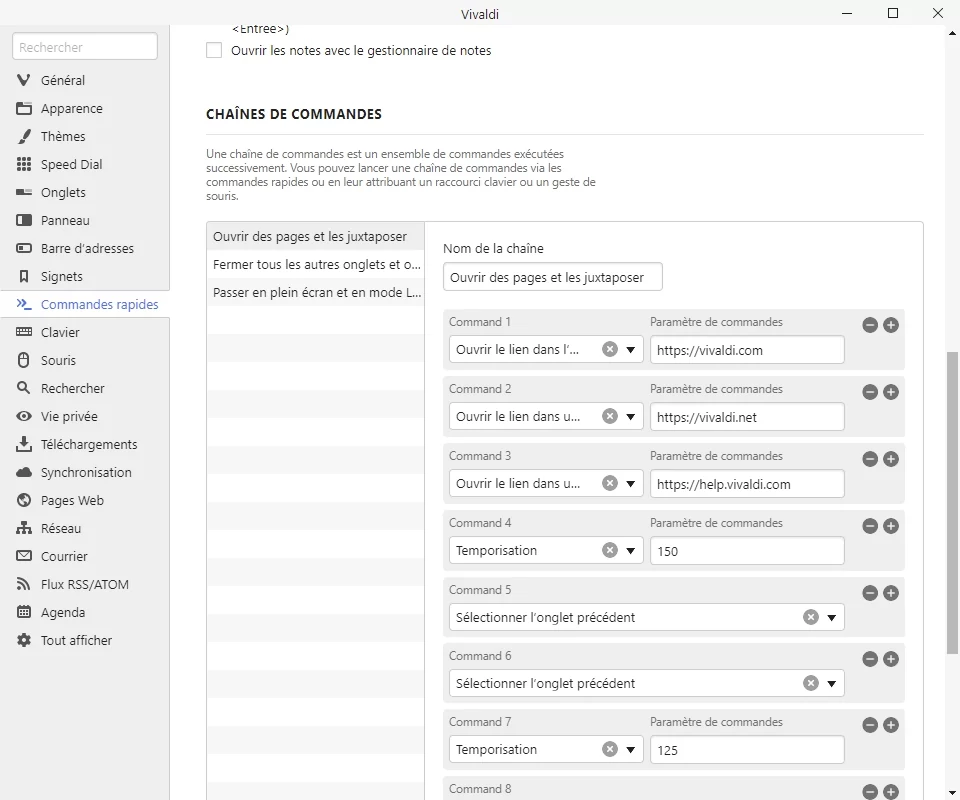Open Souris settings
The image size is (960, 800).
click(84, 361)
